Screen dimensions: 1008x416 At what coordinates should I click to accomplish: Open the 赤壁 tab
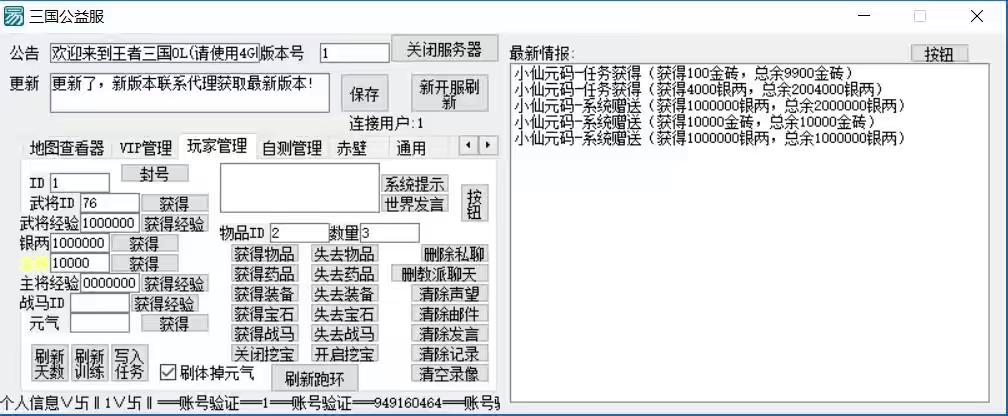tap(352, 149)
